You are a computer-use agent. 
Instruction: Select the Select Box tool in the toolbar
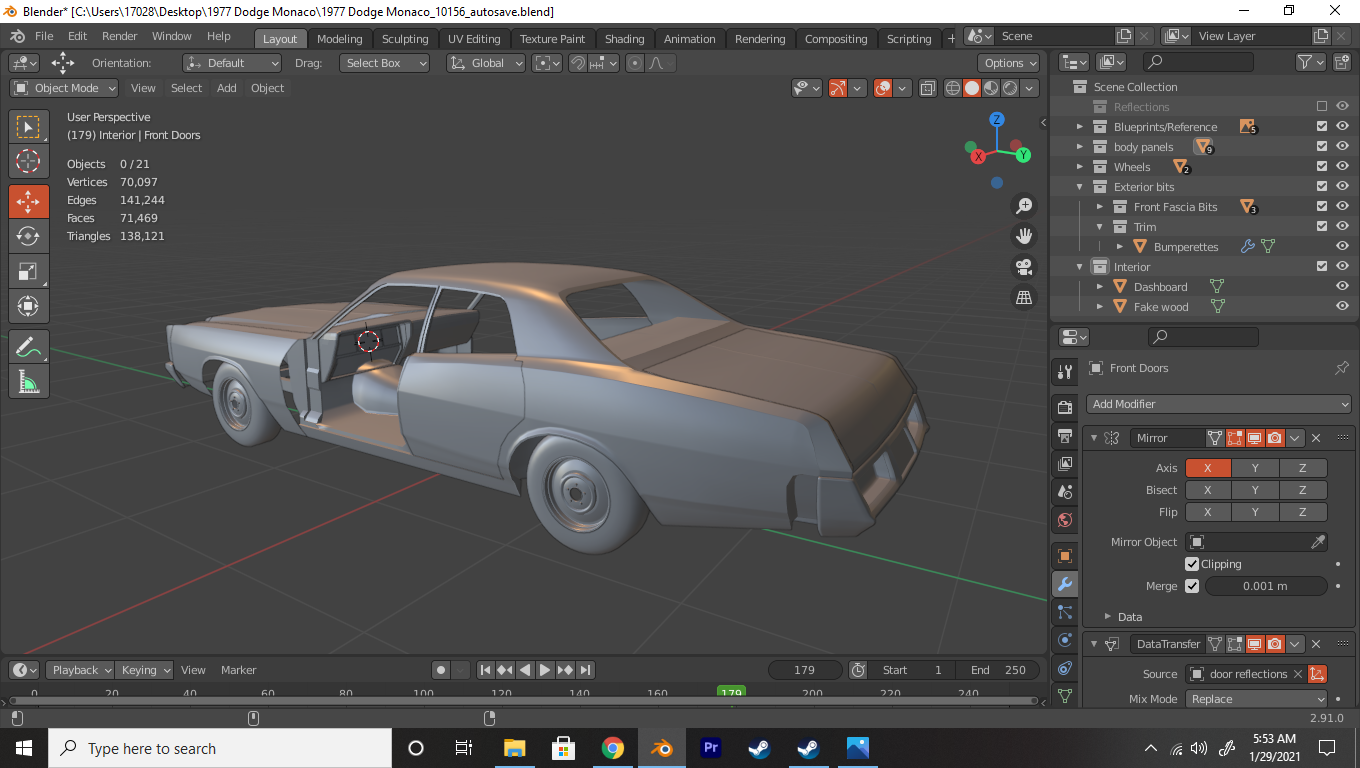coord(28,127)
